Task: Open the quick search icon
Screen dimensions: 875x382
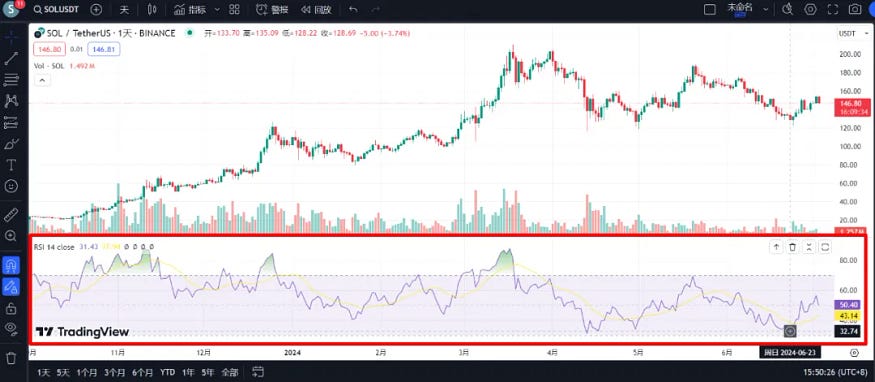Action: tap(787, 9)
